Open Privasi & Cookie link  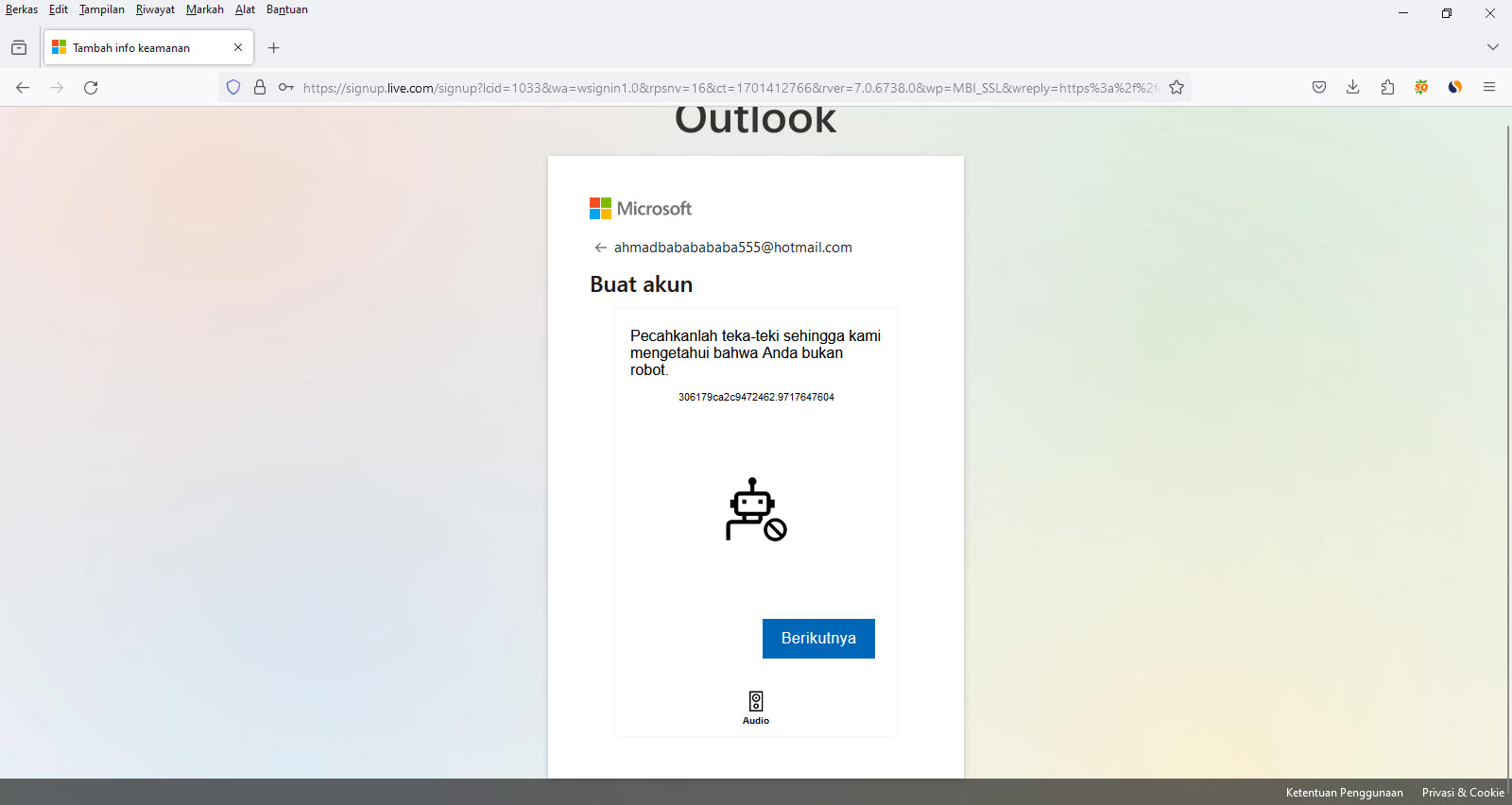pos(1463,793)
